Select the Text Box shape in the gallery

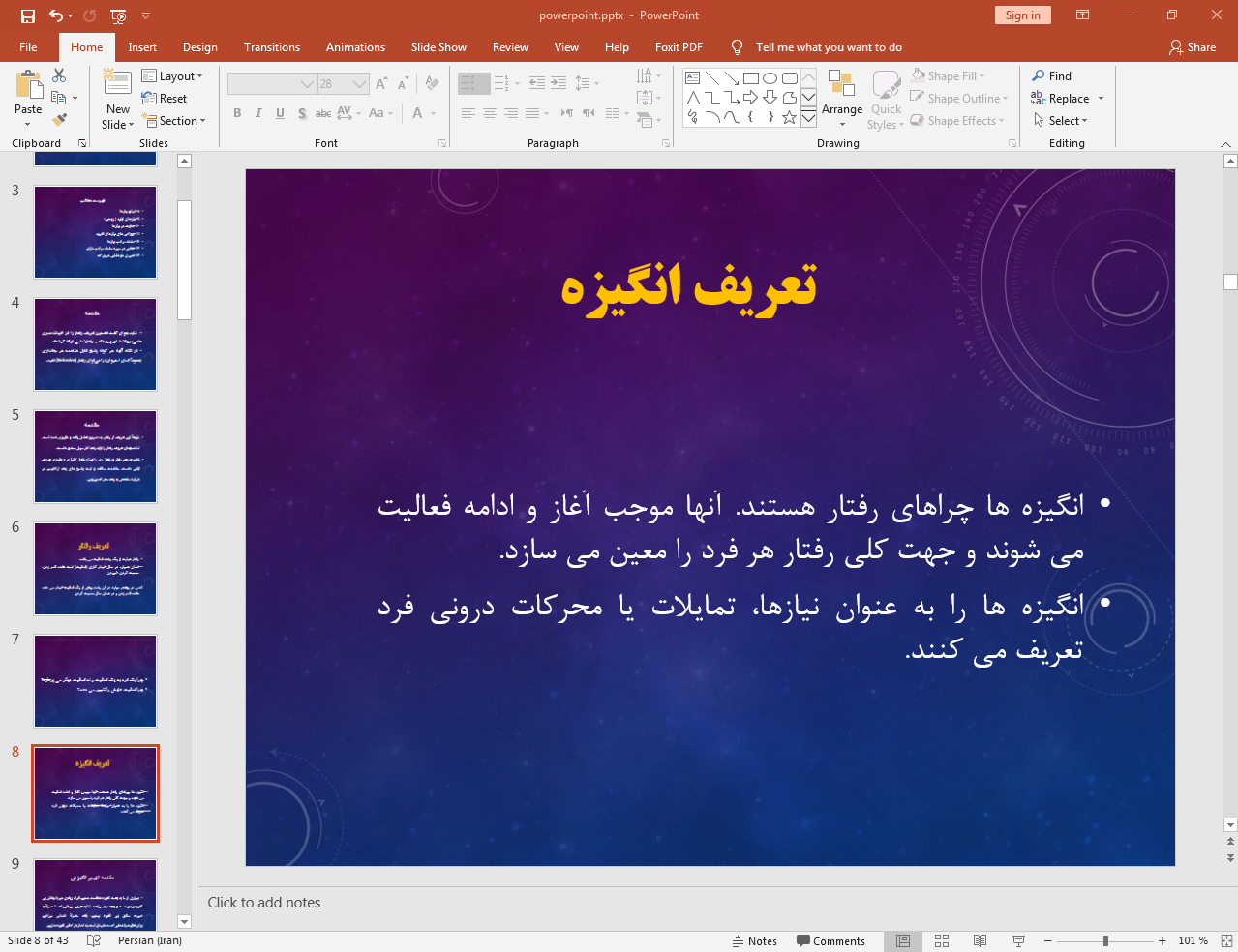(693, 78)
